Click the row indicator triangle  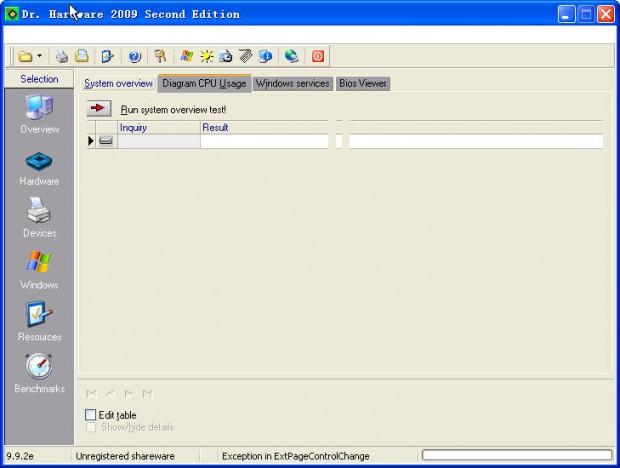click(x=91, y=141)
